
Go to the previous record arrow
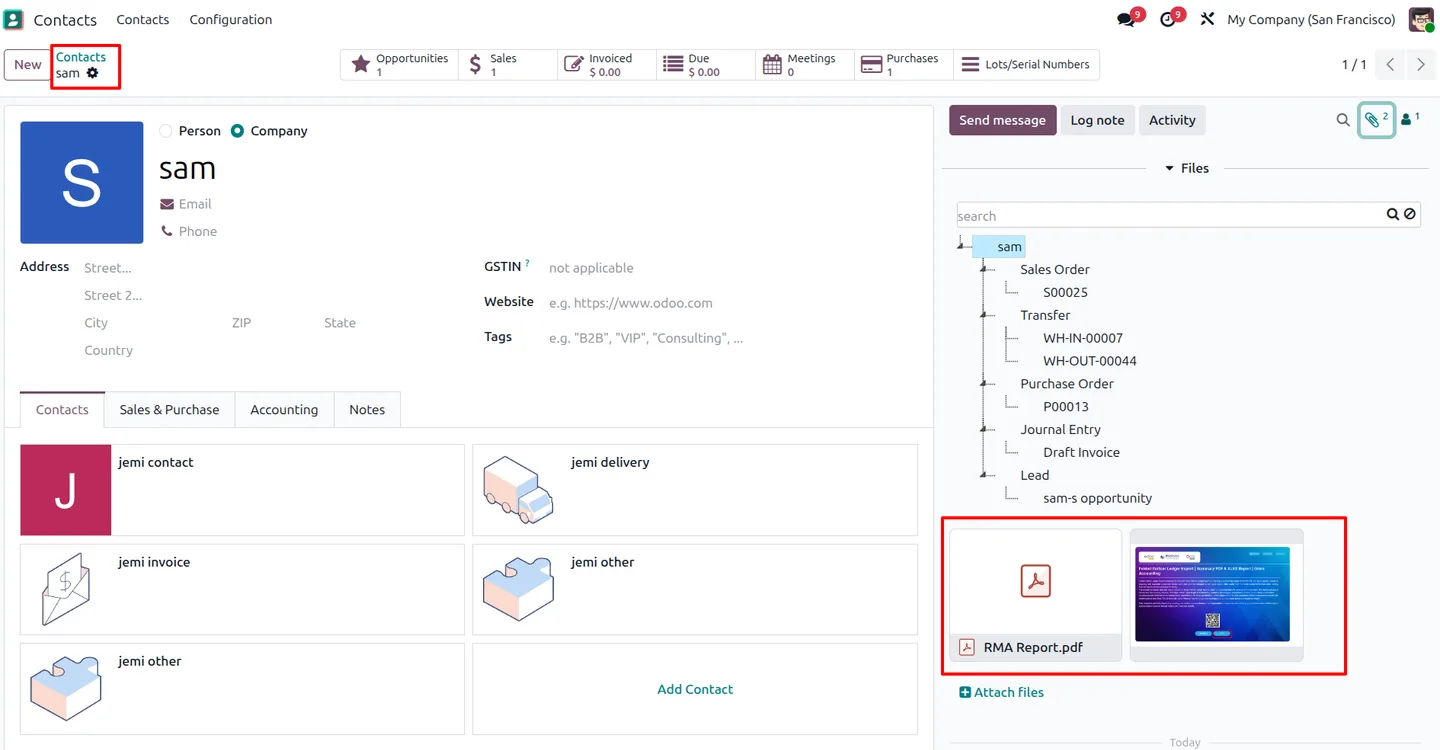(1390, 65)
